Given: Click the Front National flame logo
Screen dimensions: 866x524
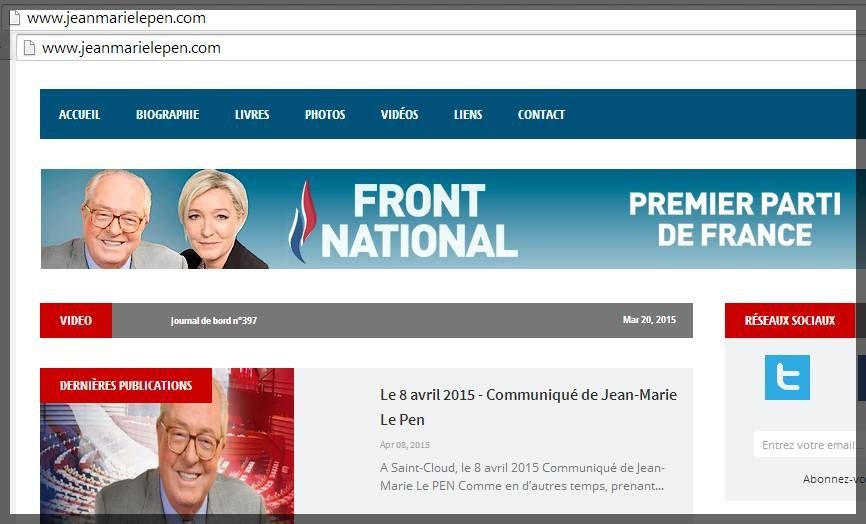Looking at the screenshot, I should point(303,221).
